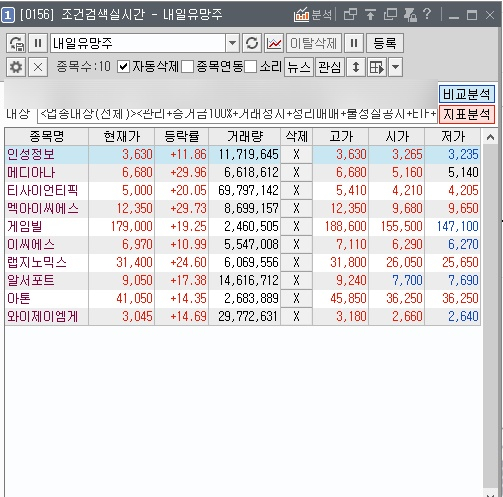Open 비교분석 comparison analysis button
The height and width of the screenshot is (497, 503).
point(467,94)
